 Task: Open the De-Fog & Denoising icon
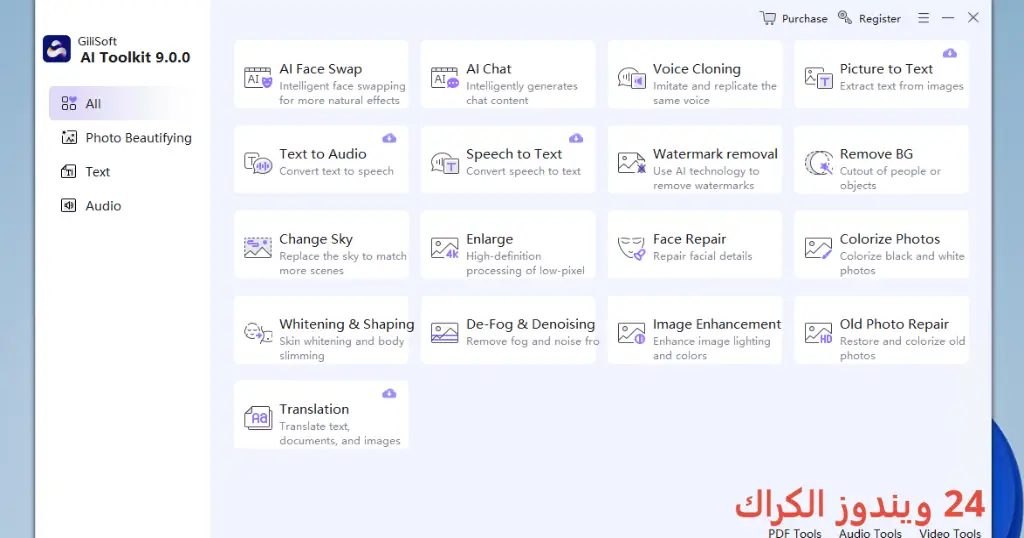tap(445, 333)
